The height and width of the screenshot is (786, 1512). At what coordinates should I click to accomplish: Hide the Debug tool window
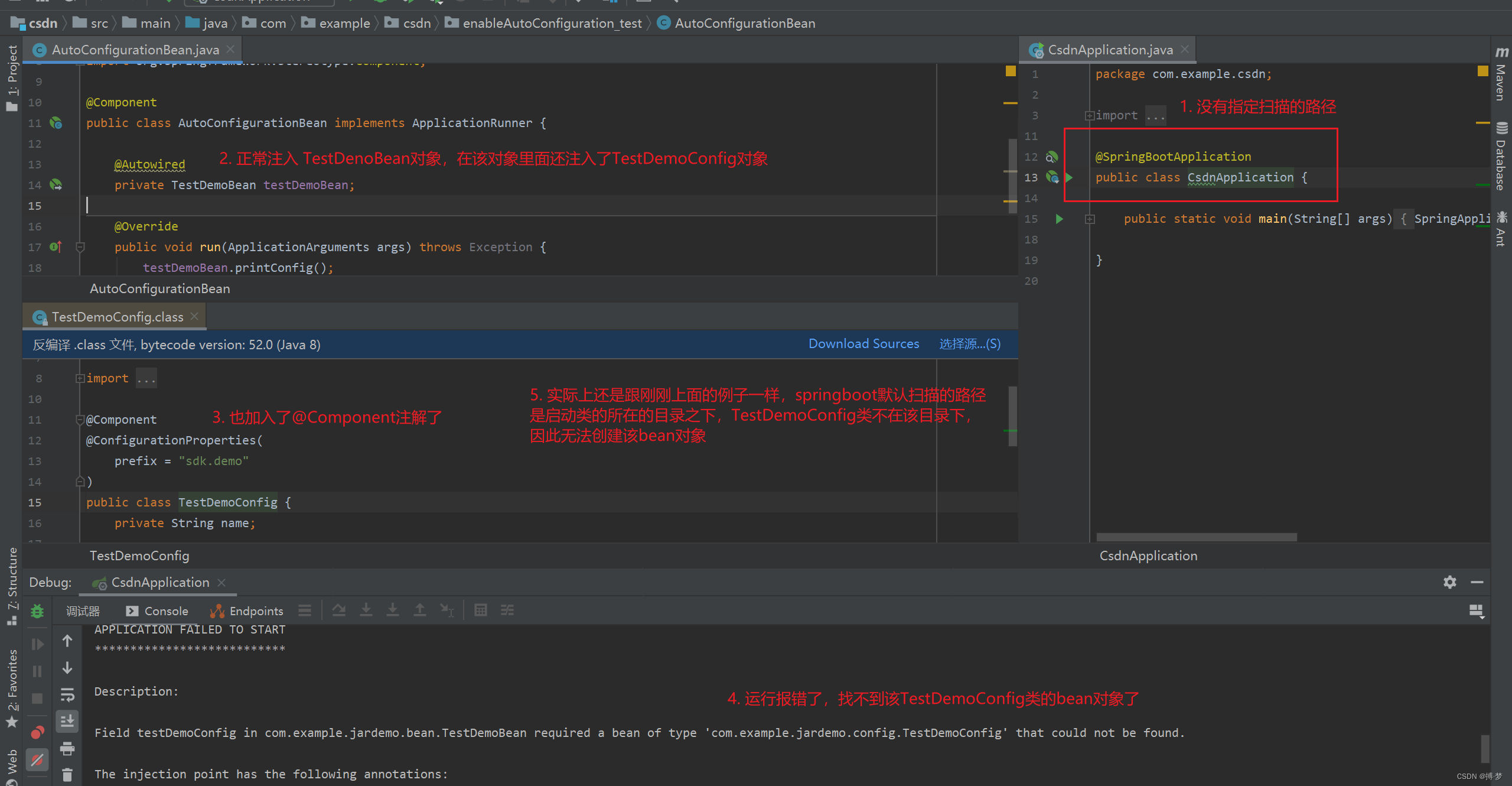pyautogui.click(x=1477, y=582)
